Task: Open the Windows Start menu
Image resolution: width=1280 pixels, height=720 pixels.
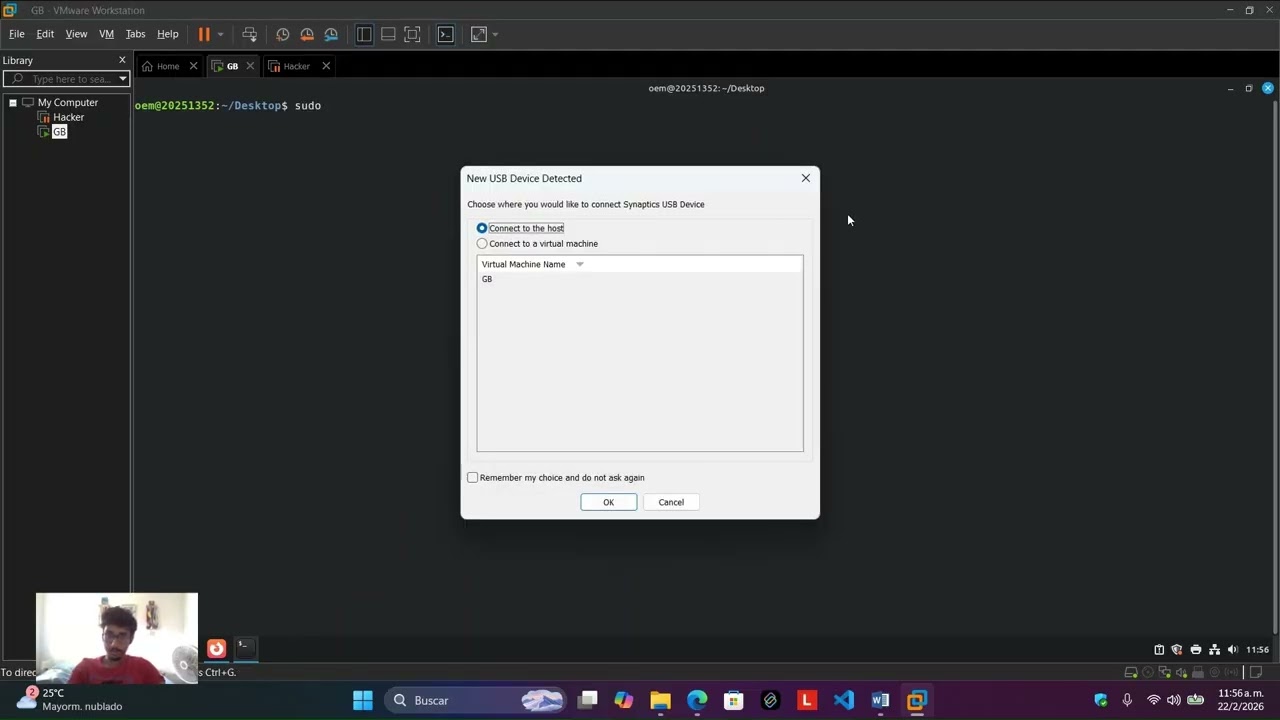Action: click(363, 700)
